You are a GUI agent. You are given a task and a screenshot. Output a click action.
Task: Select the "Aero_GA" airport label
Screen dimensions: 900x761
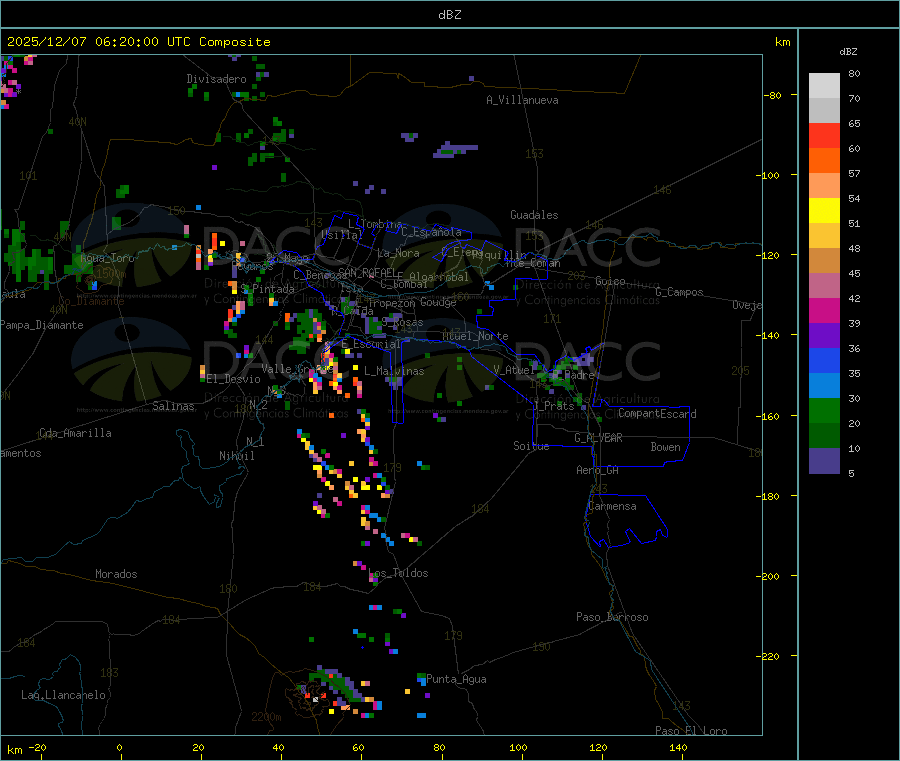click(597, 470)
